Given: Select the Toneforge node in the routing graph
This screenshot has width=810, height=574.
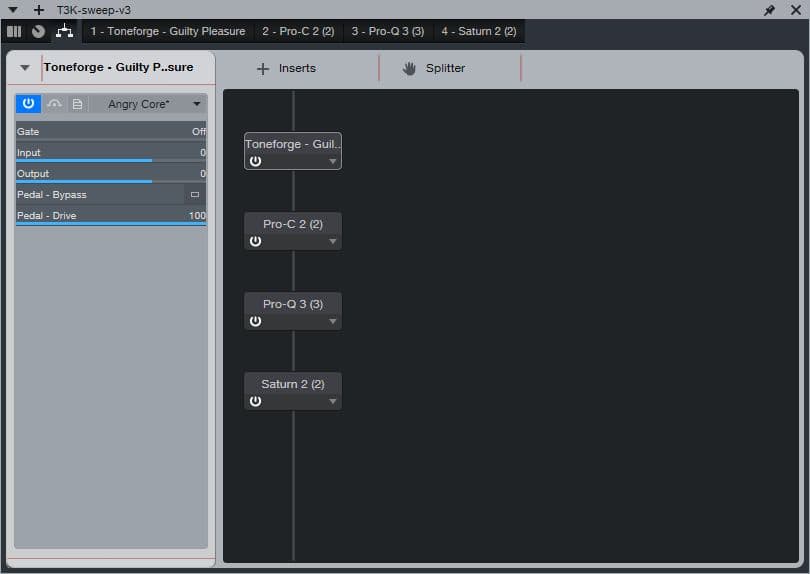Looking at the screenshot, I should coord(292,144).
